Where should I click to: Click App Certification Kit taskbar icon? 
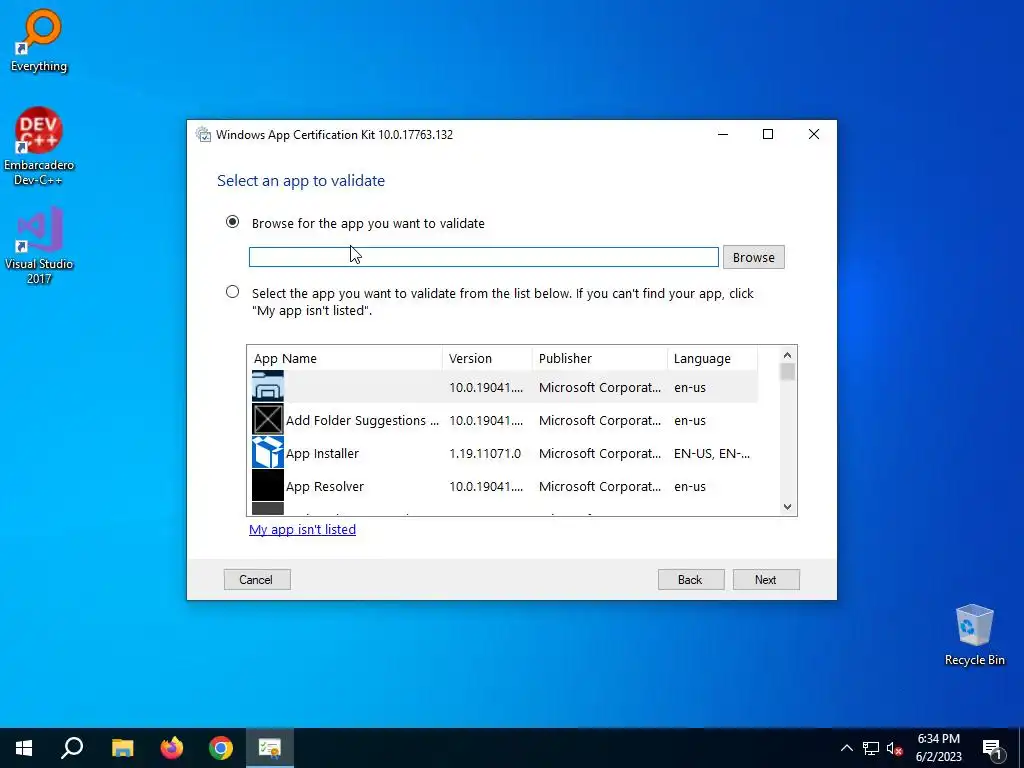pos(270,748)
